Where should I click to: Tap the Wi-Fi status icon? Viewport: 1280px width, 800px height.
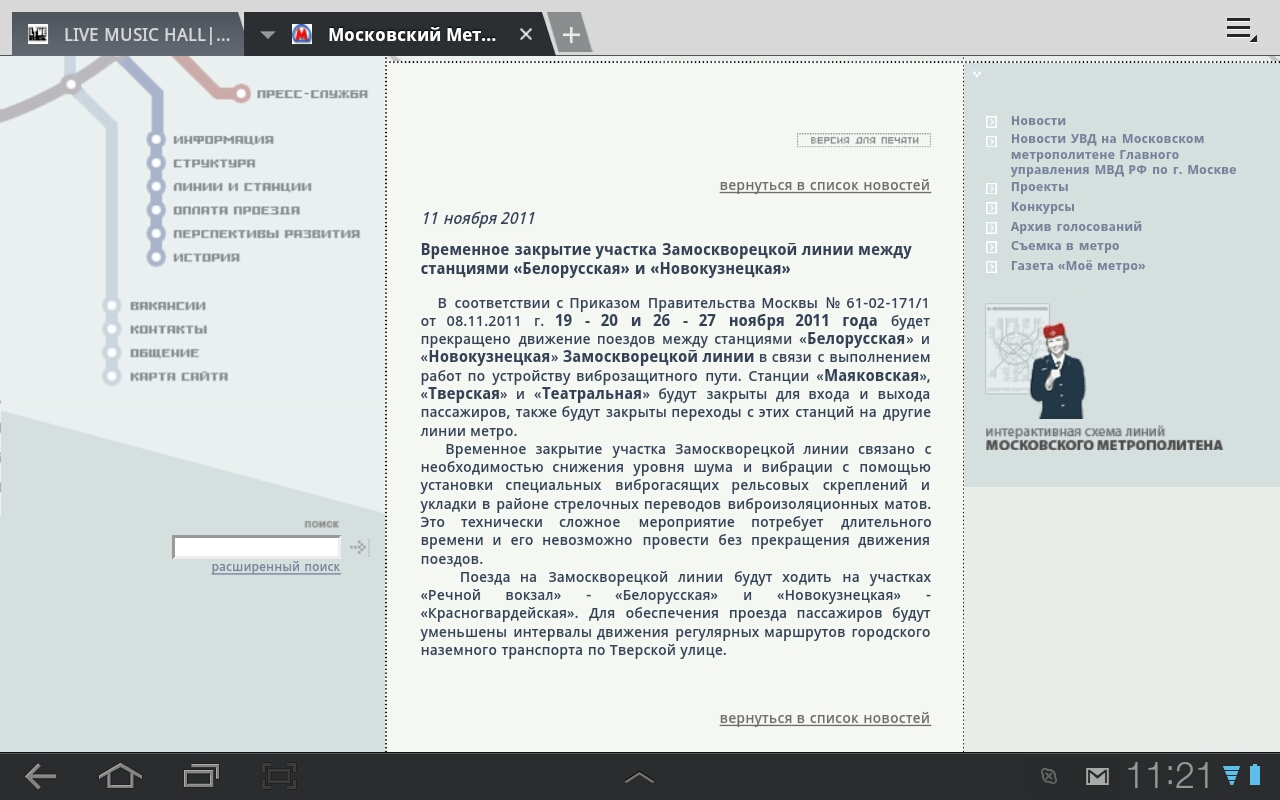click(1231, 776)
